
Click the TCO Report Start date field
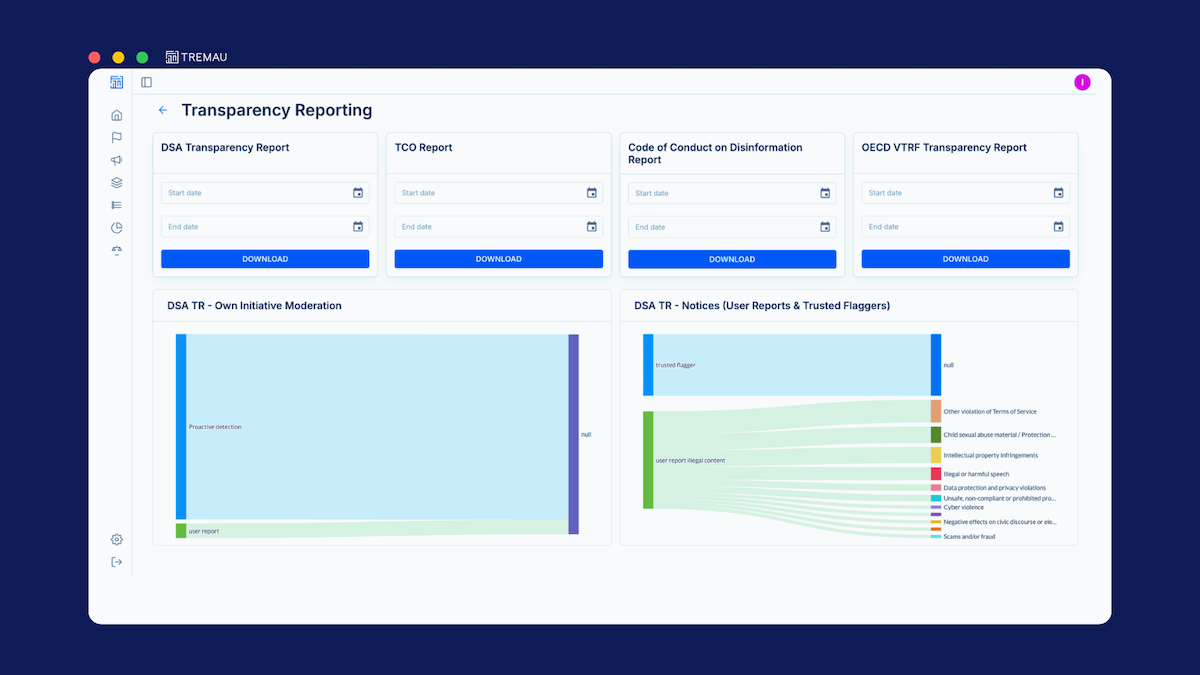coord(486,193)
